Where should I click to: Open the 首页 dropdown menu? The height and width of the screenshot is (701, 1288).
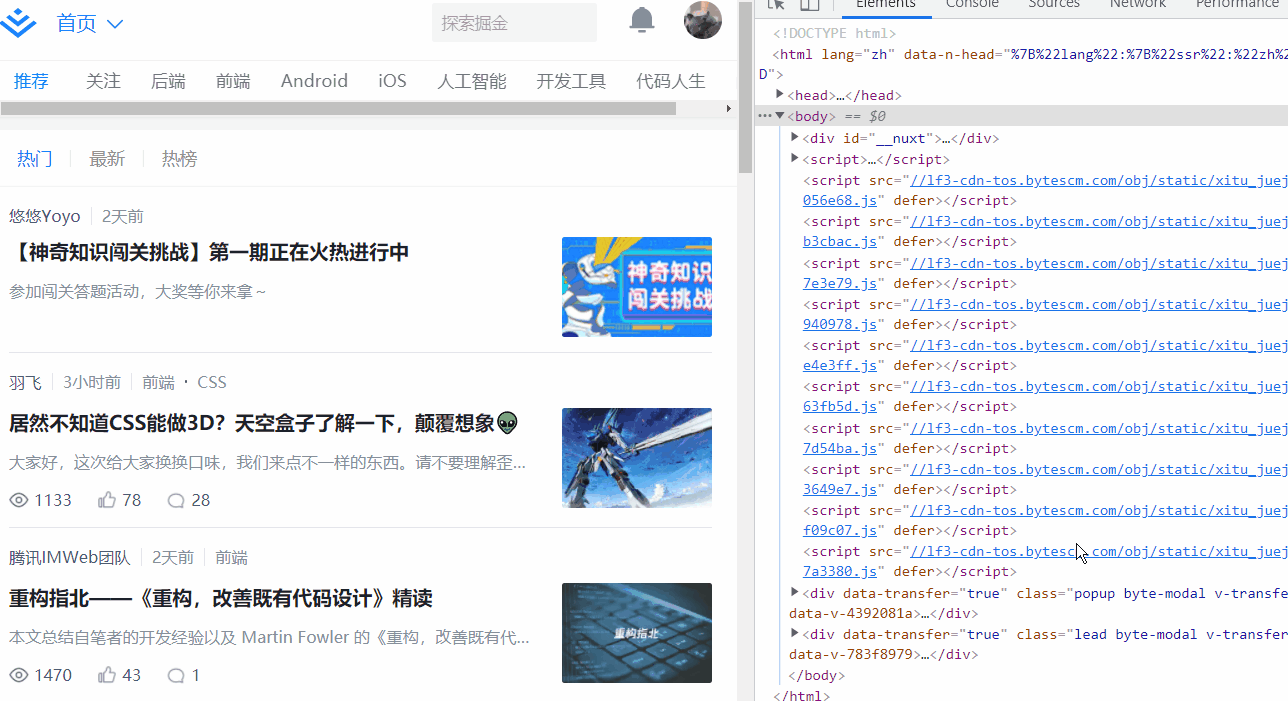[90, 24]
